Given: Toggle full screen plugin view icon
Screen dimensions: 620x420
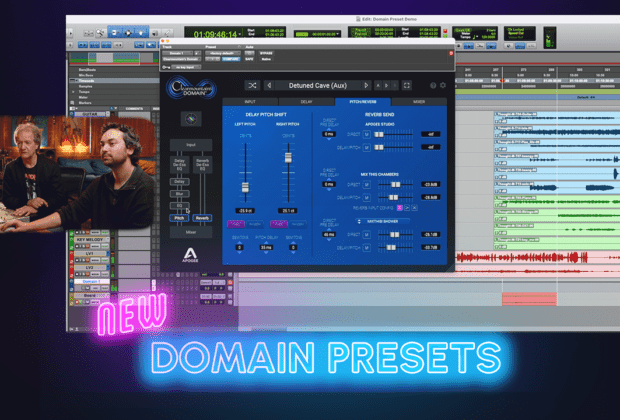Looking at the screenshot, I should point(406,85).
